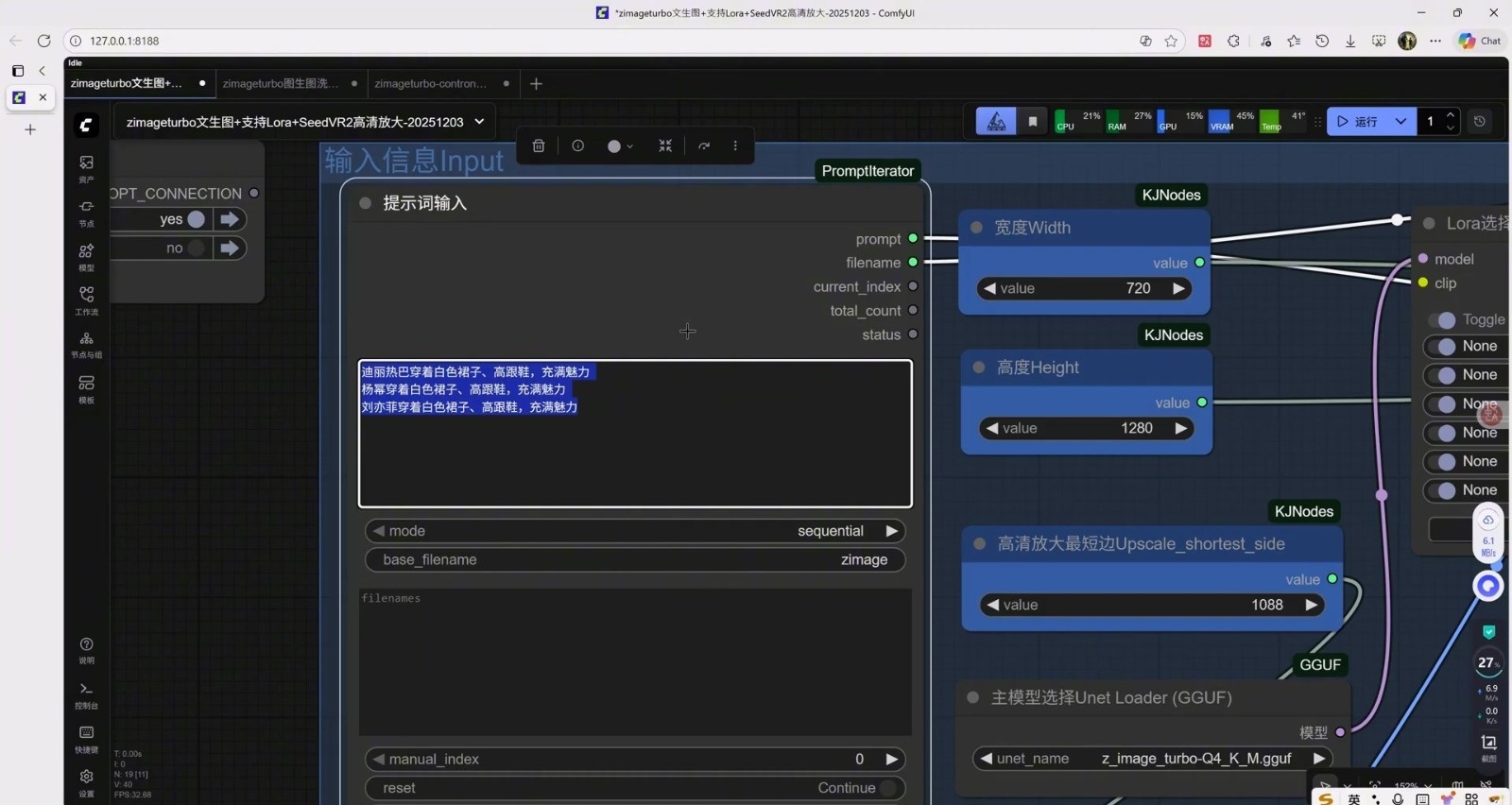Open the Console (控制台) panel
Image resolution: width=1512 pixels, height=805 pixels.
pyautogui.click(x=86, y=694)
